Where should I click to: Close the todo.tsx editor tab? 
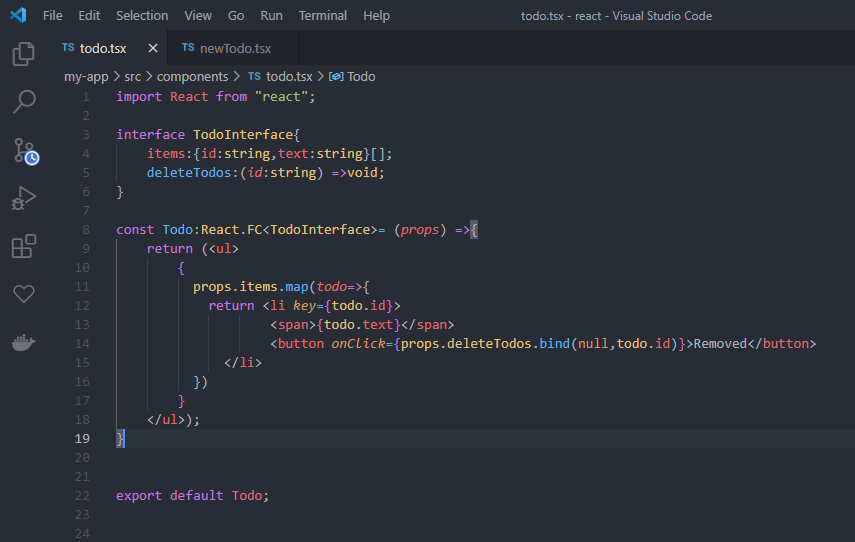click(153, 48)
